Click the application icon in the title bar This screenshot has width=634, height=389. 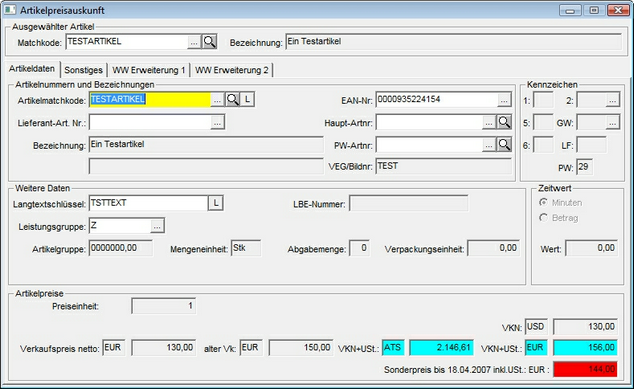(10, 9)
